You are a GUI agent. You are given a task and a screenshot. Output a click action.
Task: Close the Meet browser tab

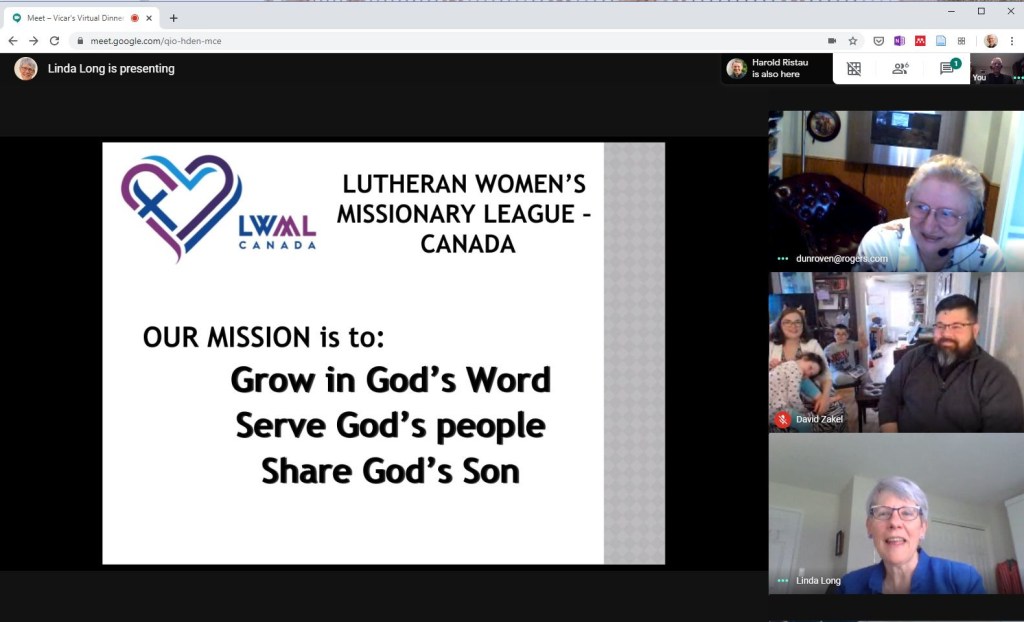pyautogui.click(x=150, y=18)
